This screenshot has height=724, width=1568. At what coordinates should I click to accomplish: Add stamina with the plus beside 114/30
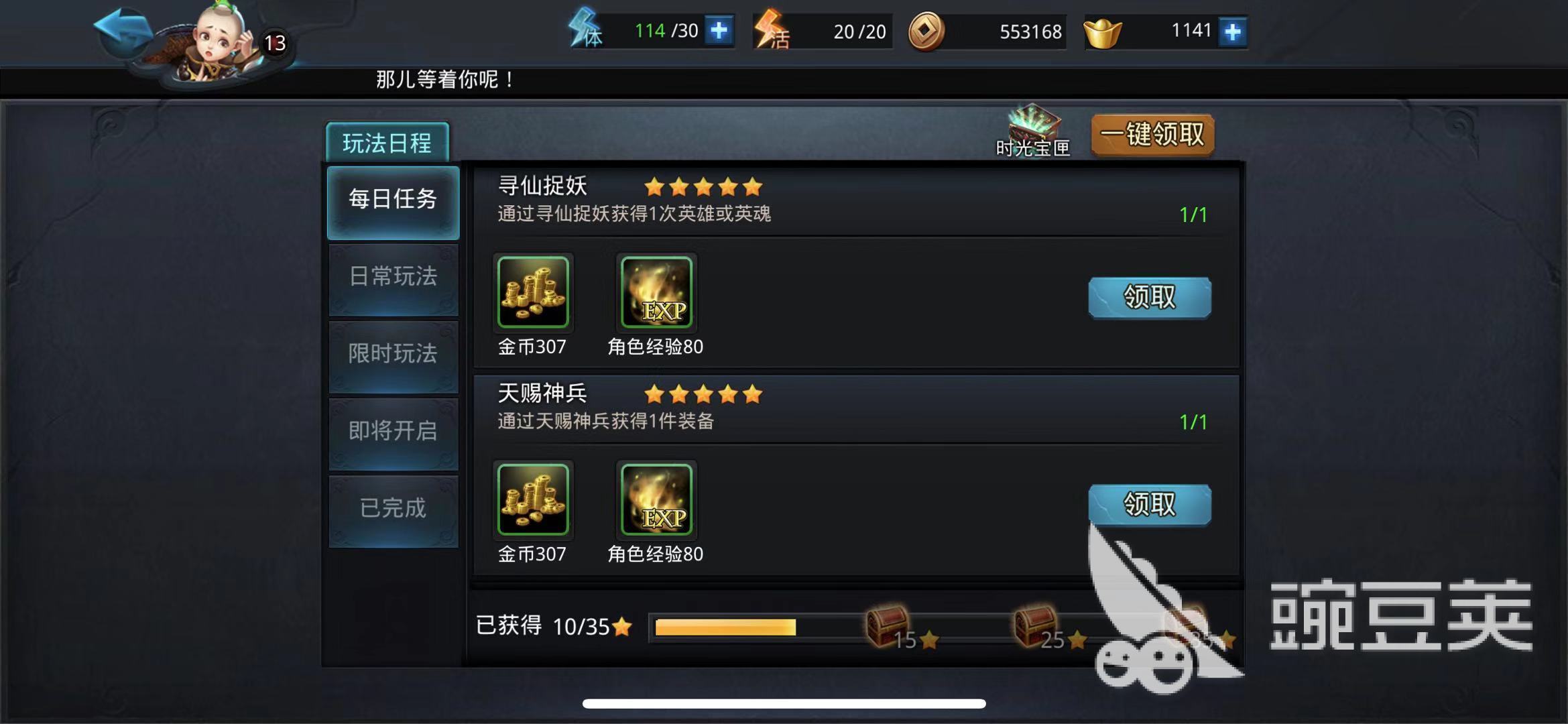719,31
